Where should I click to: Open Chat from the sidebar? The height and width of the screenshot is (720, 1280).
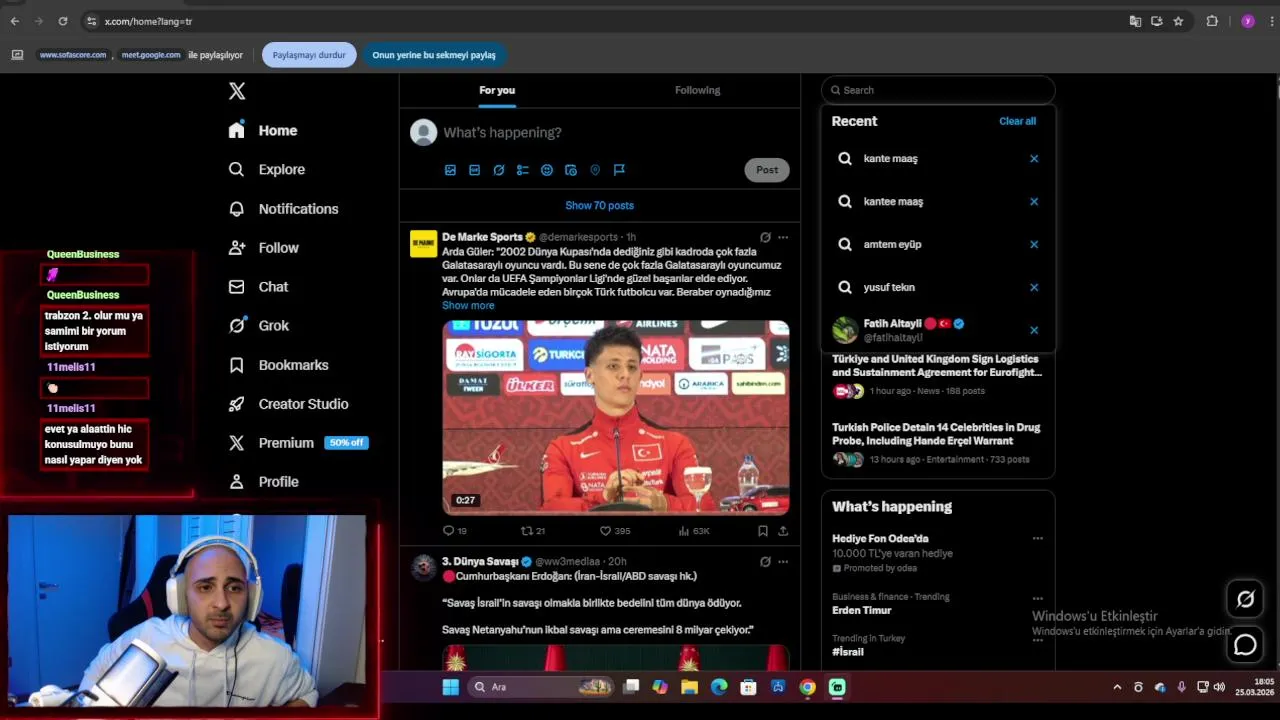click(x=258, y=286)
